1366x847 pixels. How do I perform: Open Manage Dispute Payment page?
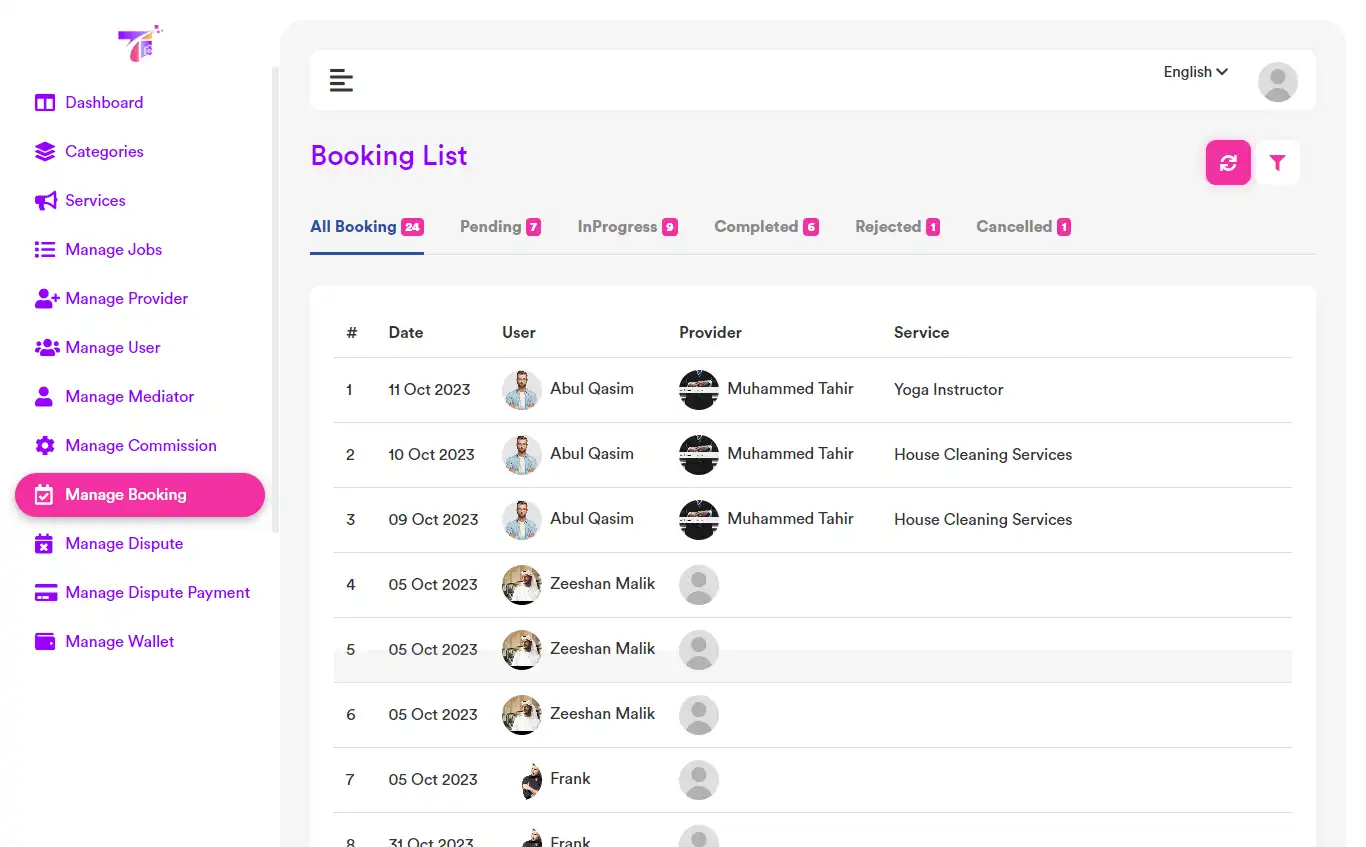(x=157, y=592)
